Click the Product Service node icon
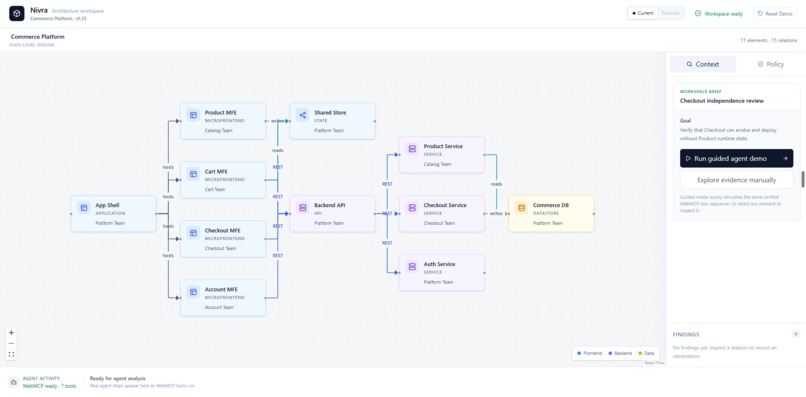This screenshot has width=806, height=397. pos(412,149)
